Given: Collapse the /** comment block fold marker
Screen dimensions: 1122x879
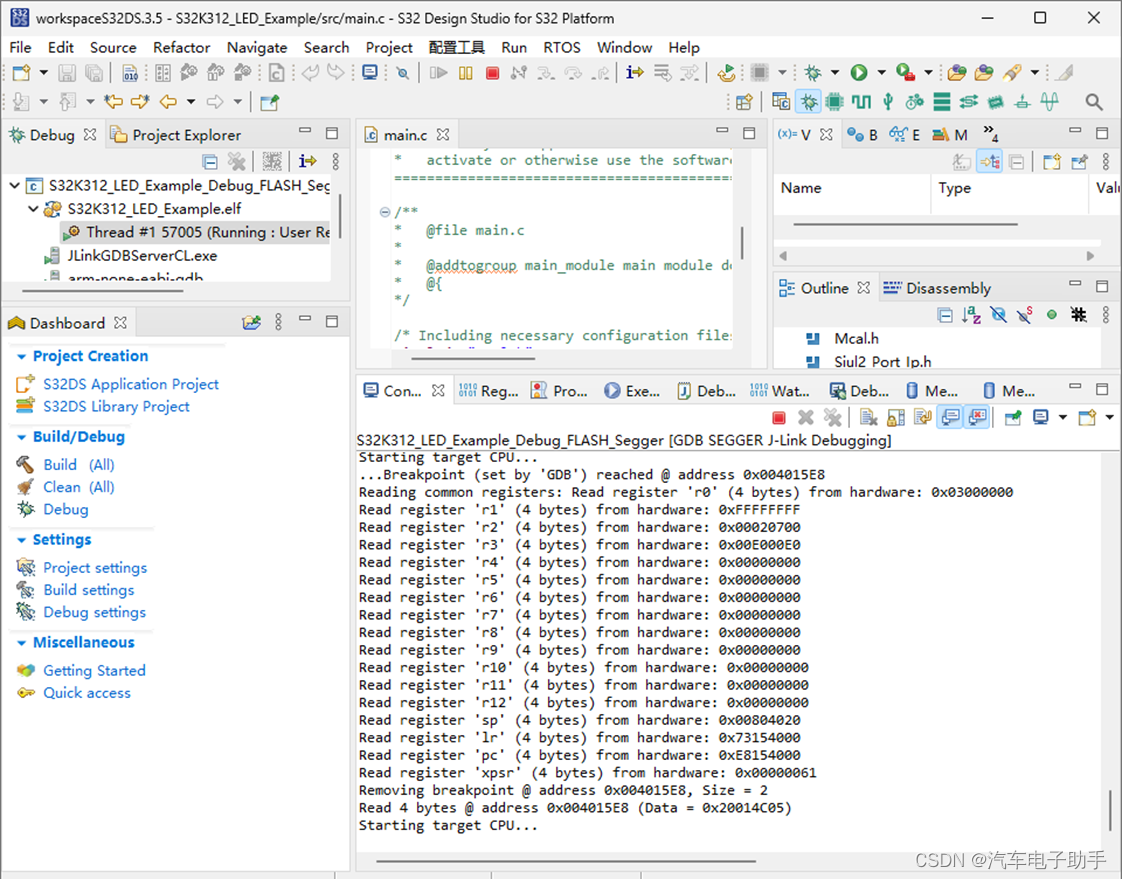Looking at the screenshot, I should (384, 212).
